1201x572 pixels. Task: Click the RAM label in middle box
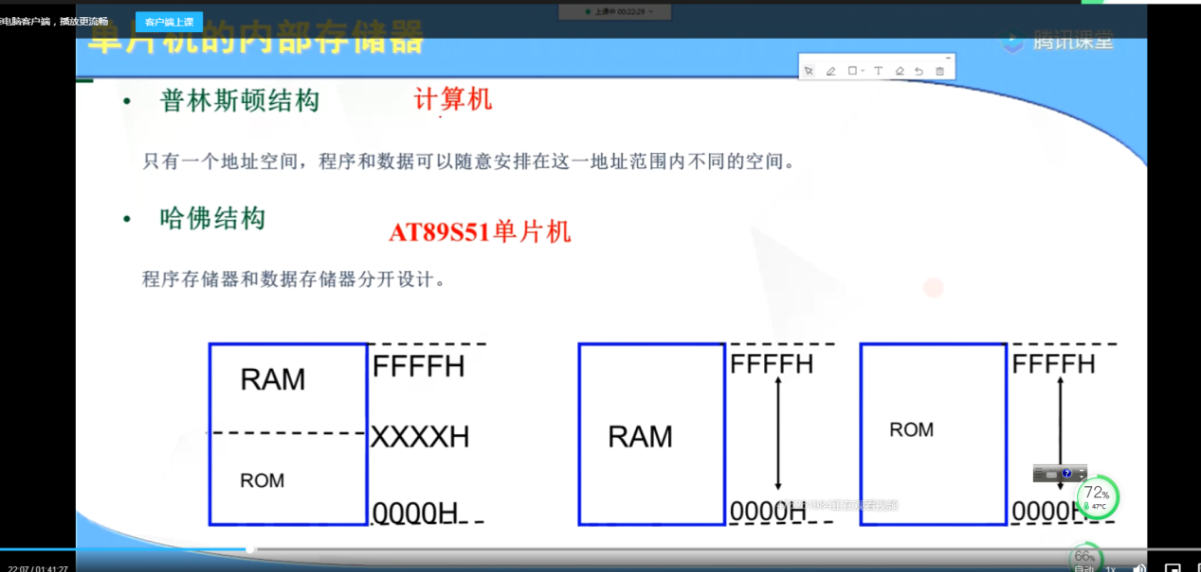coord(640,437)
